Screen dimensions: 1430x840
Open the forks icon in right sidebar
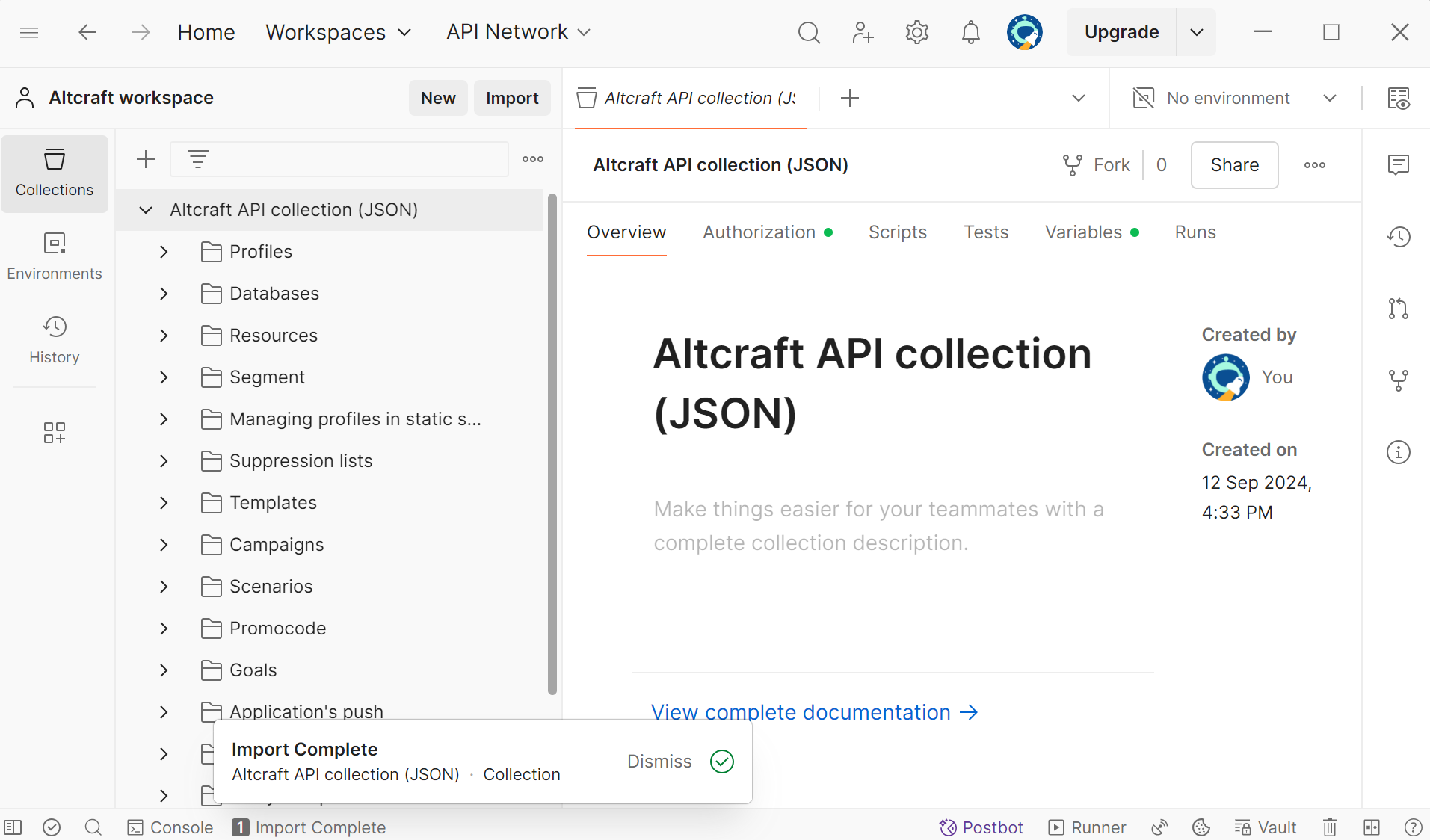(x=1398, y=380)
